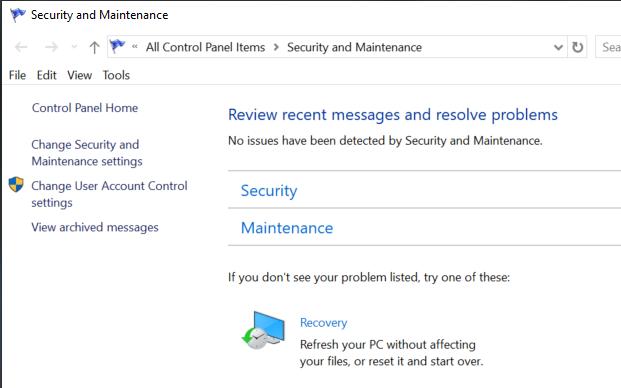The width and height of the screenshot is (621, 388).
Task: Open recent locations dropdown arrow beside forward button
Action: (x=74, y=47)
